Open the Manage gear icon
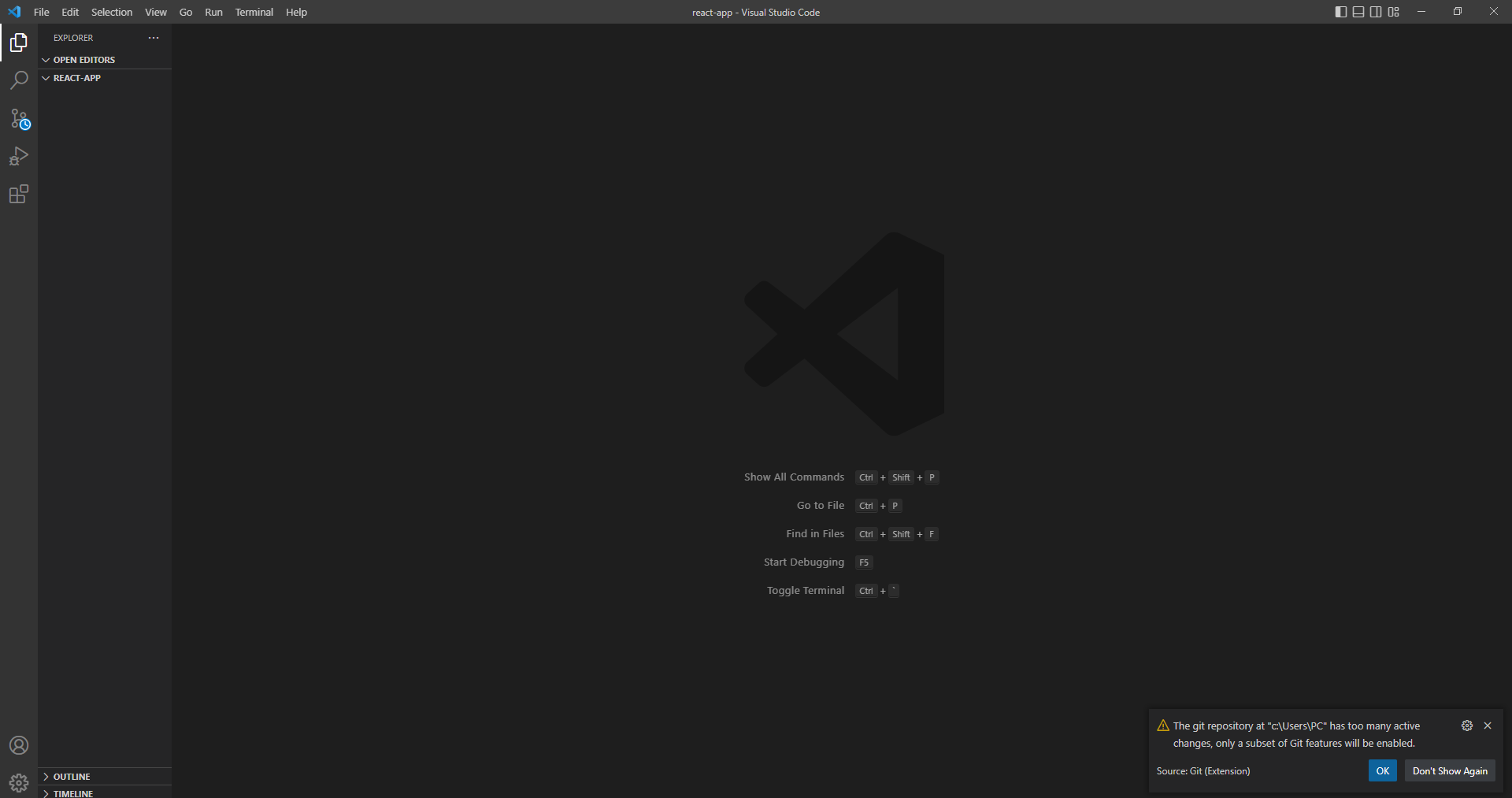 point(19,783)
